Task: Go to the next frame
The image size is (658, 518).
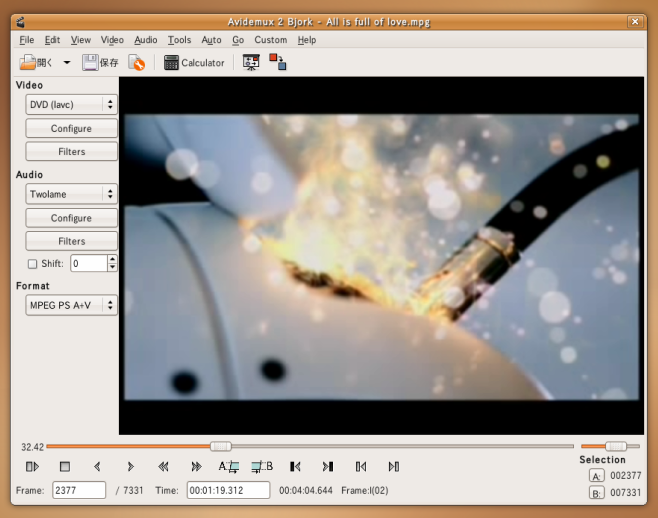Action: click(x=131, y=466)
